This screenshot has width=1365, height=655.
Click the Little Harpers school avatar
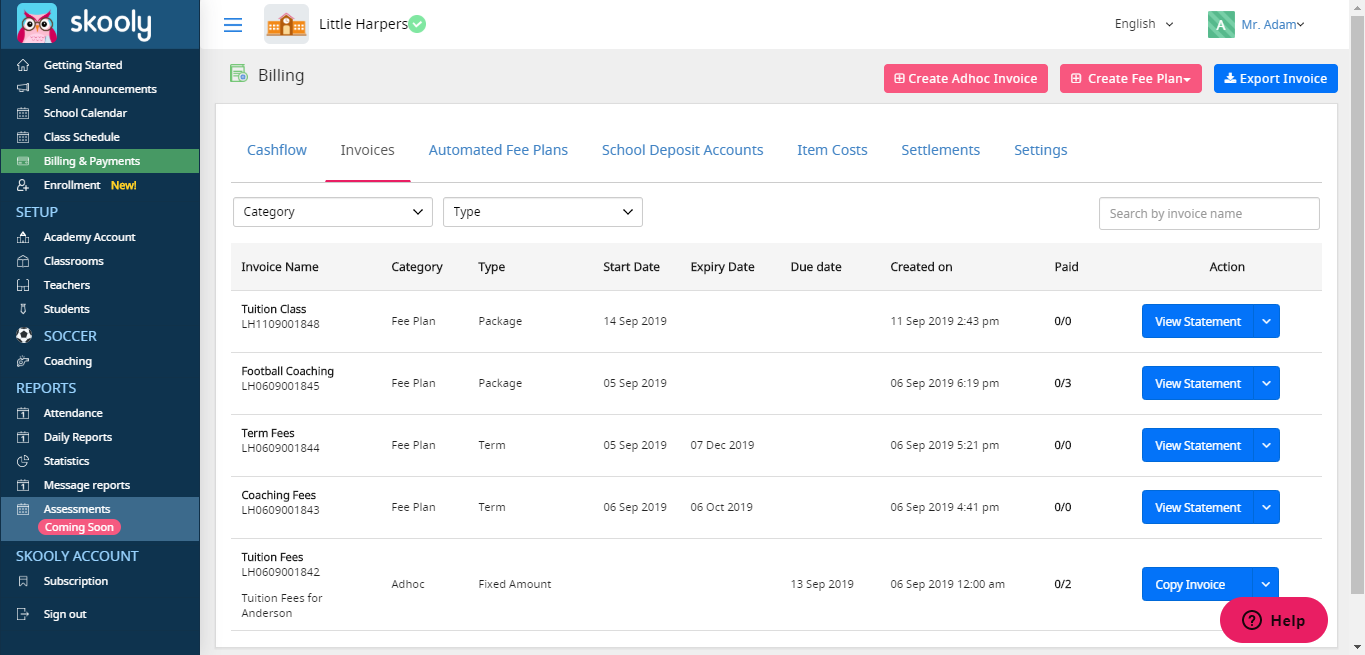click(x=286, y=24)
